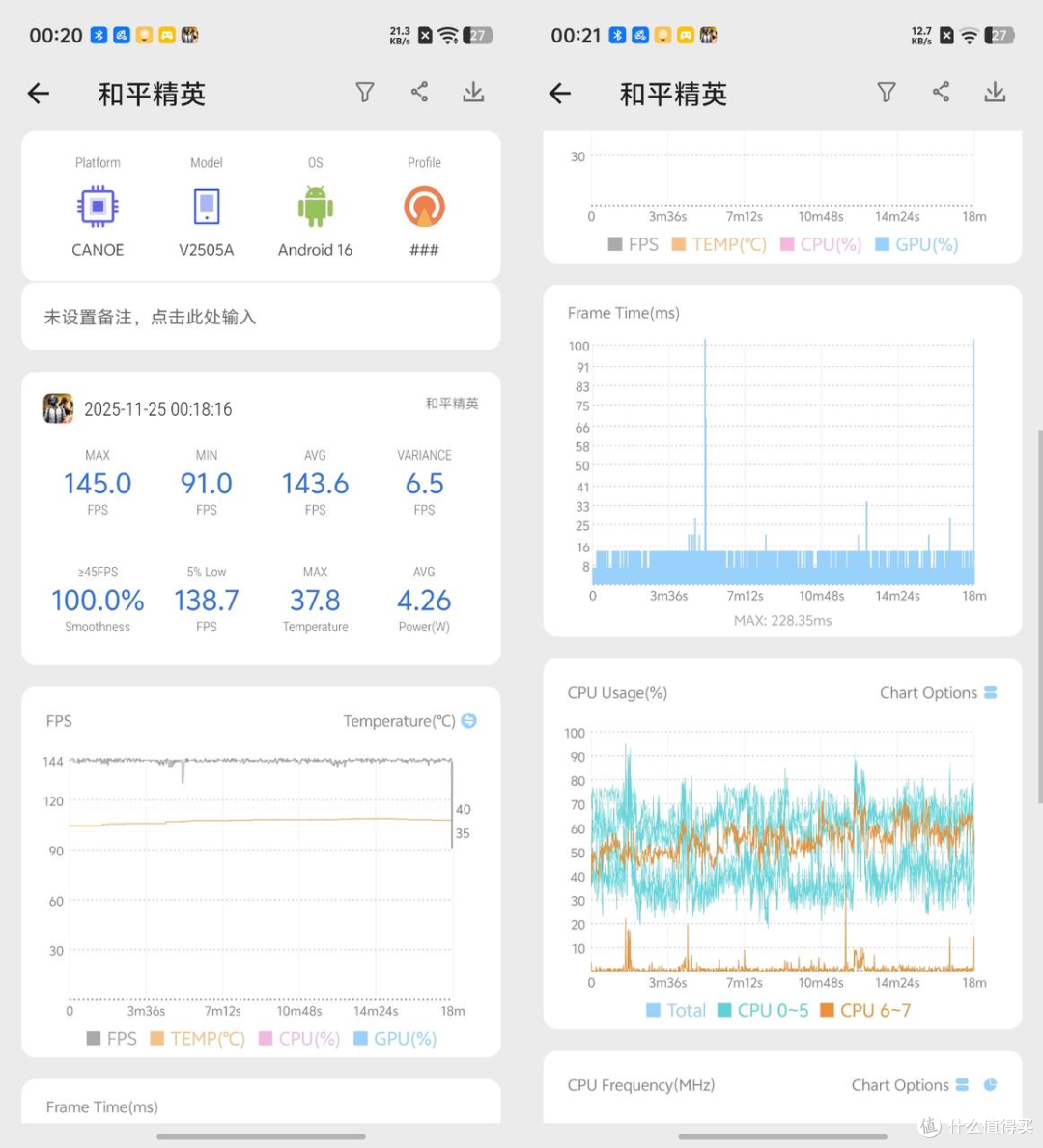
Task: Tap the right screen's vertical scrollbar
Action: tap(1039, 618)
